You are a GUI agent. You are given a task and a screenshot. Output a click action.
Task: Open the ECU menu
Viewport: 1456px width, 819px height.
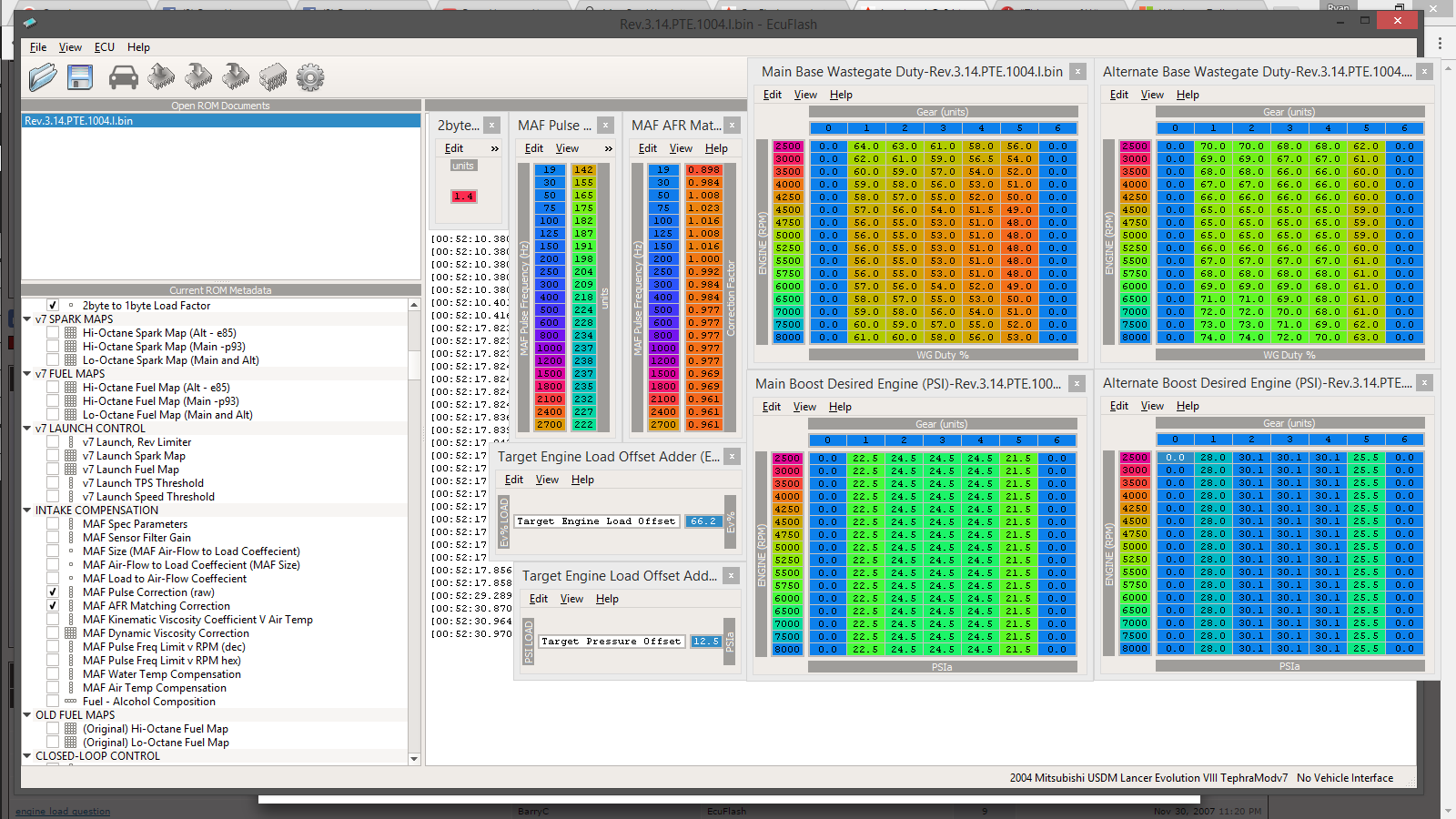[x=105, y=47]
